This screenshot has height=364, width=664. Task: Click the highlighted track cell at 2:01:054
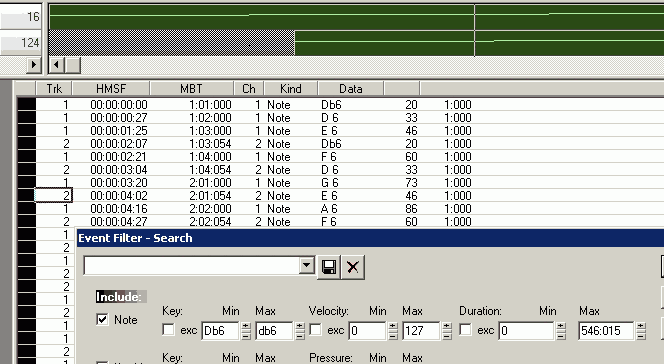tap(53, 196)
